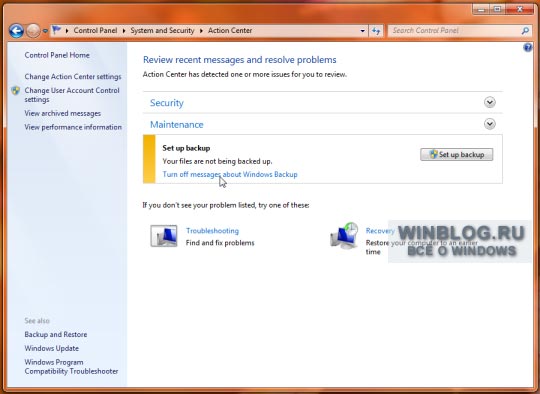Click the Action Center flag icon in address bar
The height and width of the screenshot is (394, 540).
pos(57,30)
